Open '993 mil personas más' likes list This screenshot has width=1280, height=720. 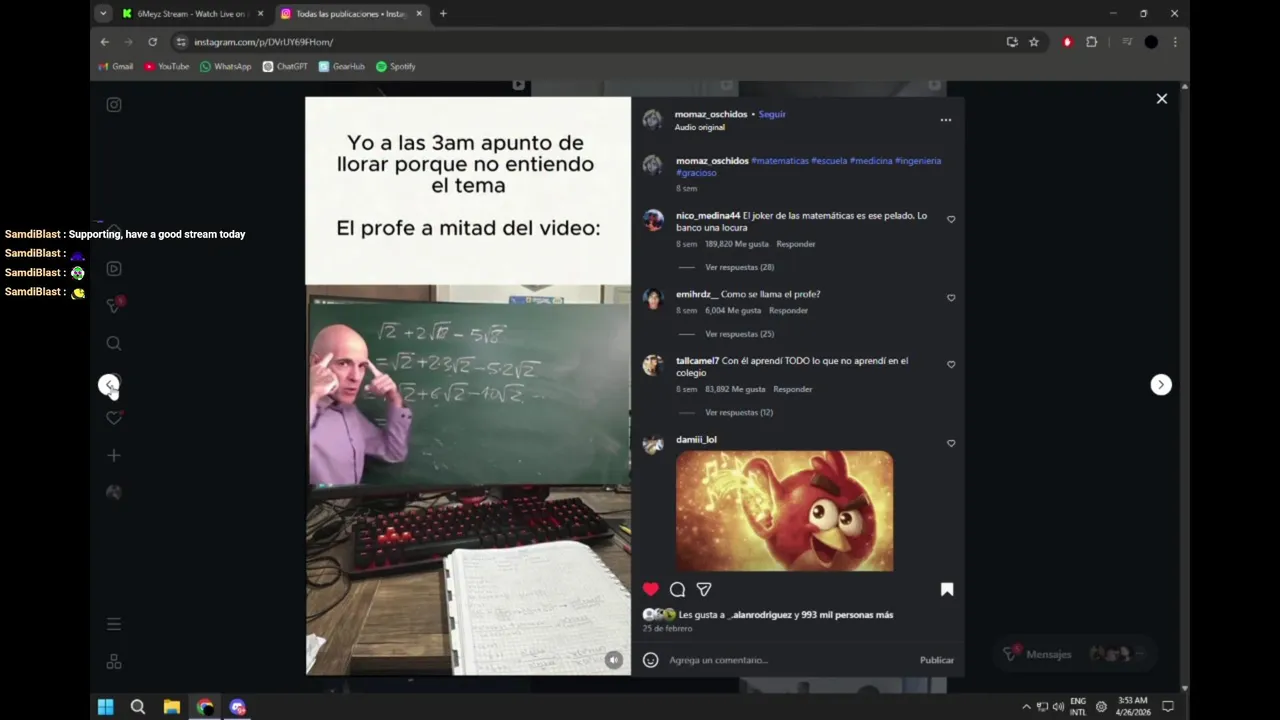[x=847, y=615]
